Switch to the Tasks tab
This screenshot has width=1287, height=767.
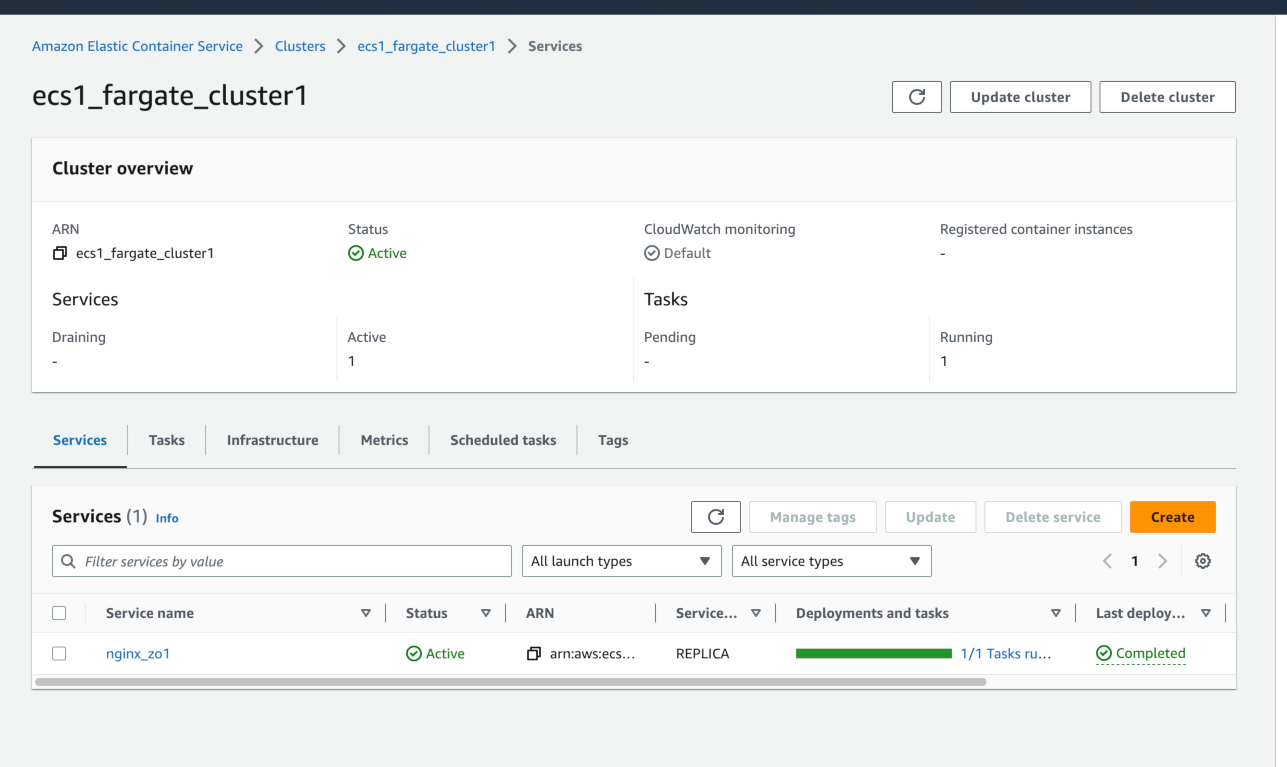coord(167,440)
